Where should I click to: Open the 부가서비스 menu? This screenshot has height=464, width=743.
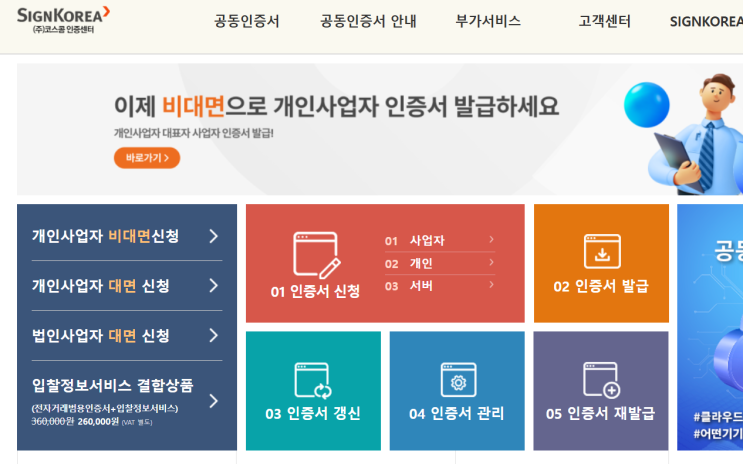point(488,21)
